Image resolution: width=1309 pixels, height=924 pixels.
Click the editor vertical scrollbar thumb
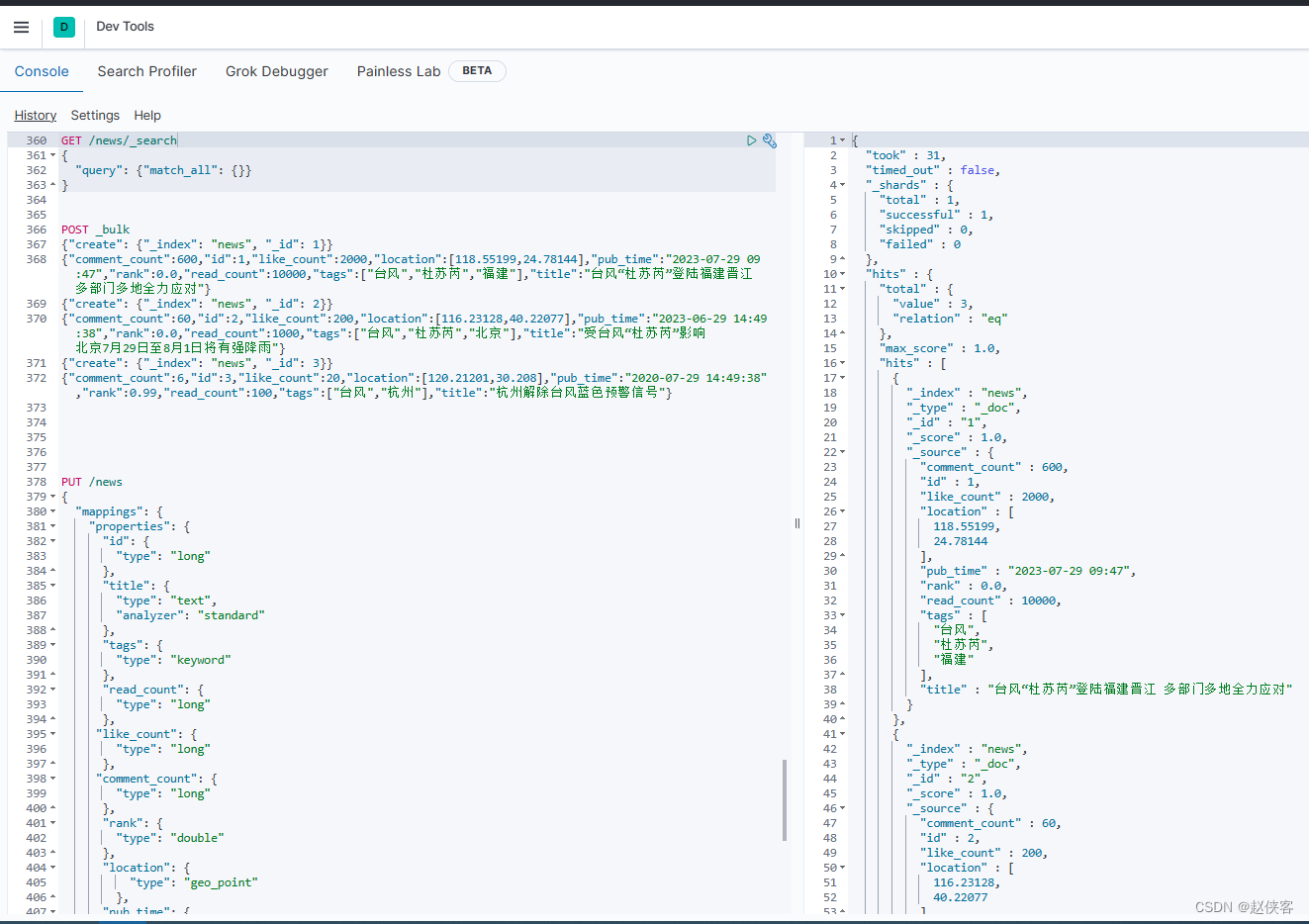pyautogui.click(x=785, y=799)
